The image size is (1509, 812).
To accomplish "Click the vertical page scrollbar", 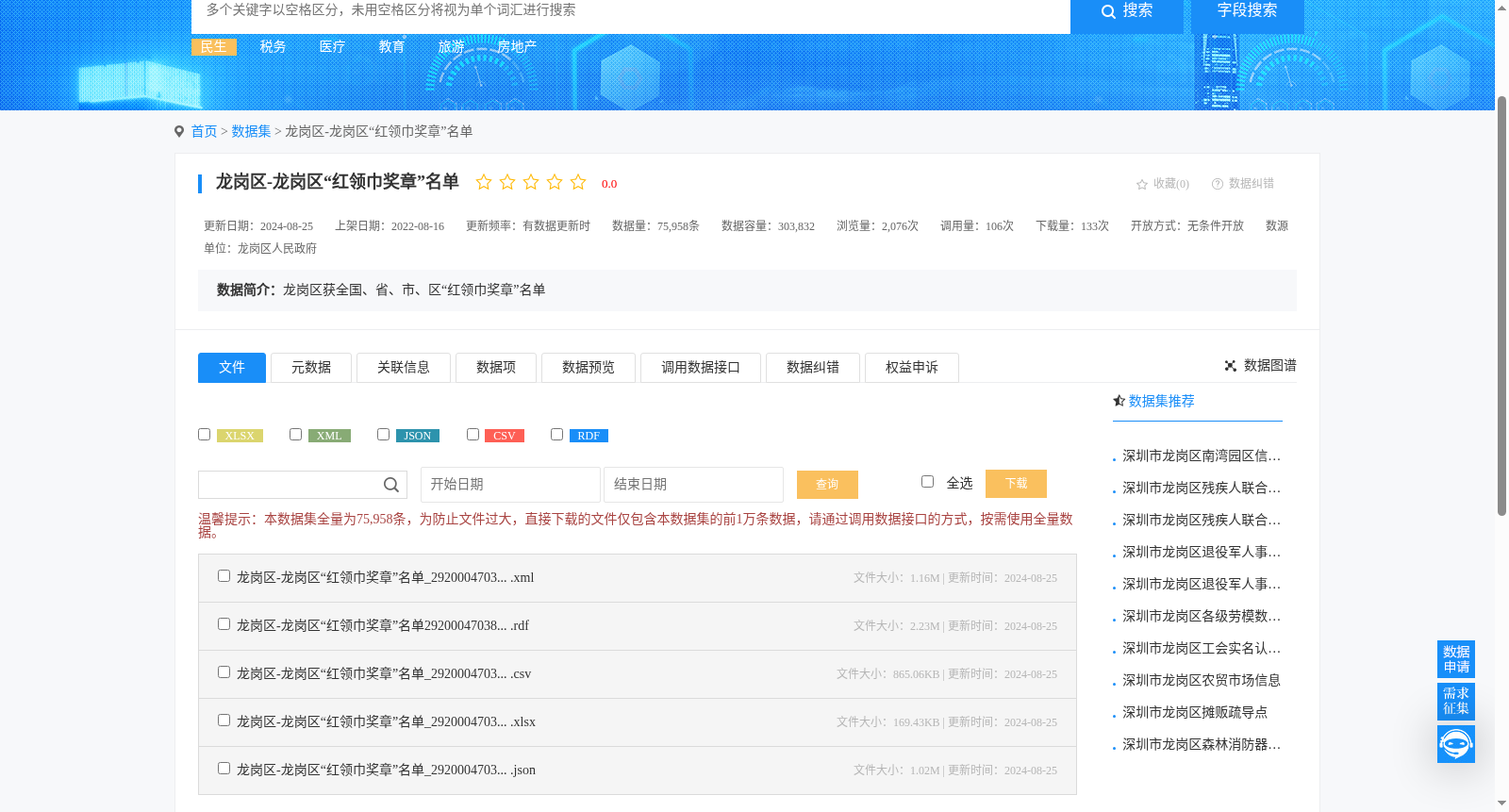I will click(x=1501, y=306).
